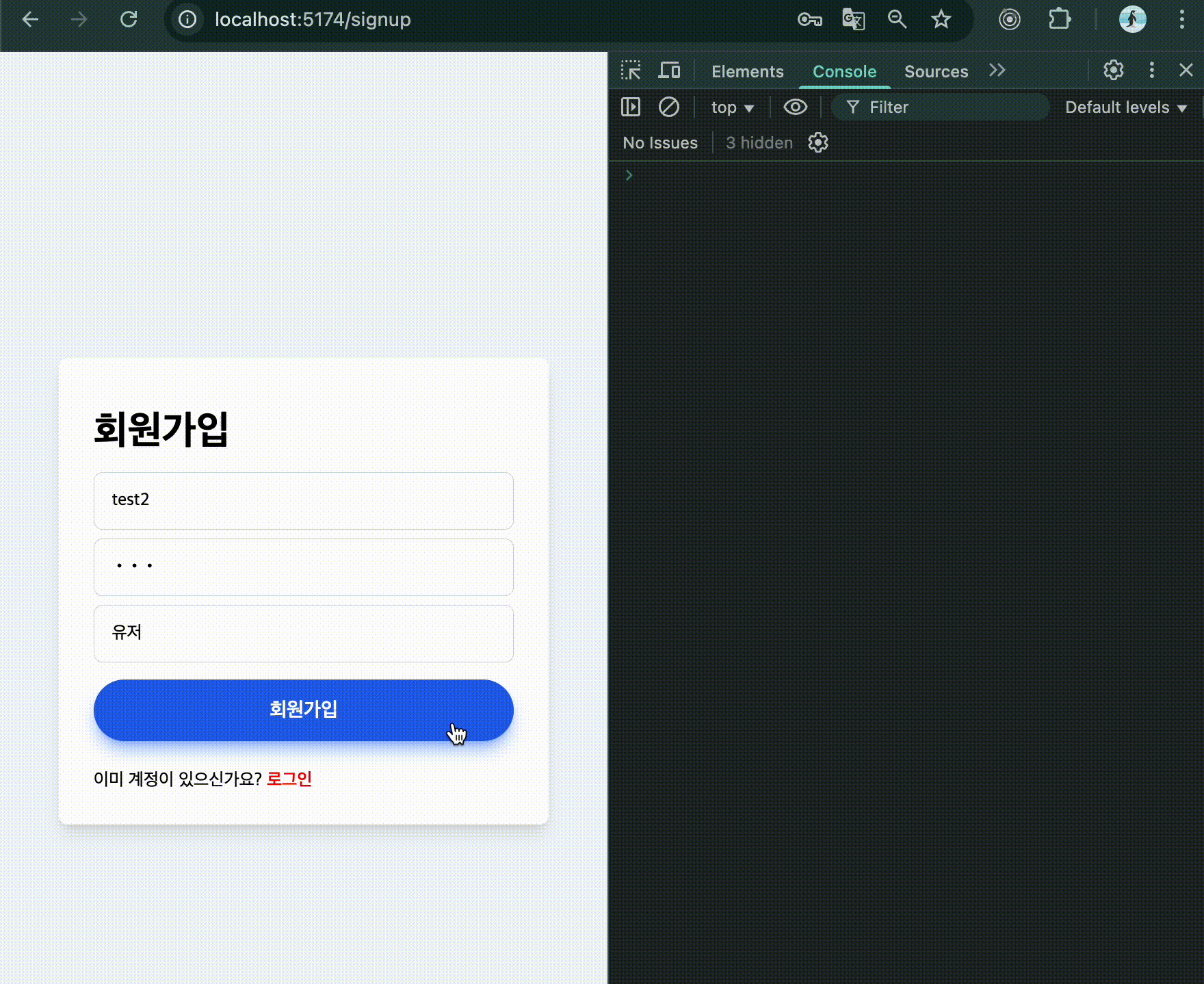Screen dimensions: 1204x984
Task: Follow the red 로그인 link
Action: 289,779
